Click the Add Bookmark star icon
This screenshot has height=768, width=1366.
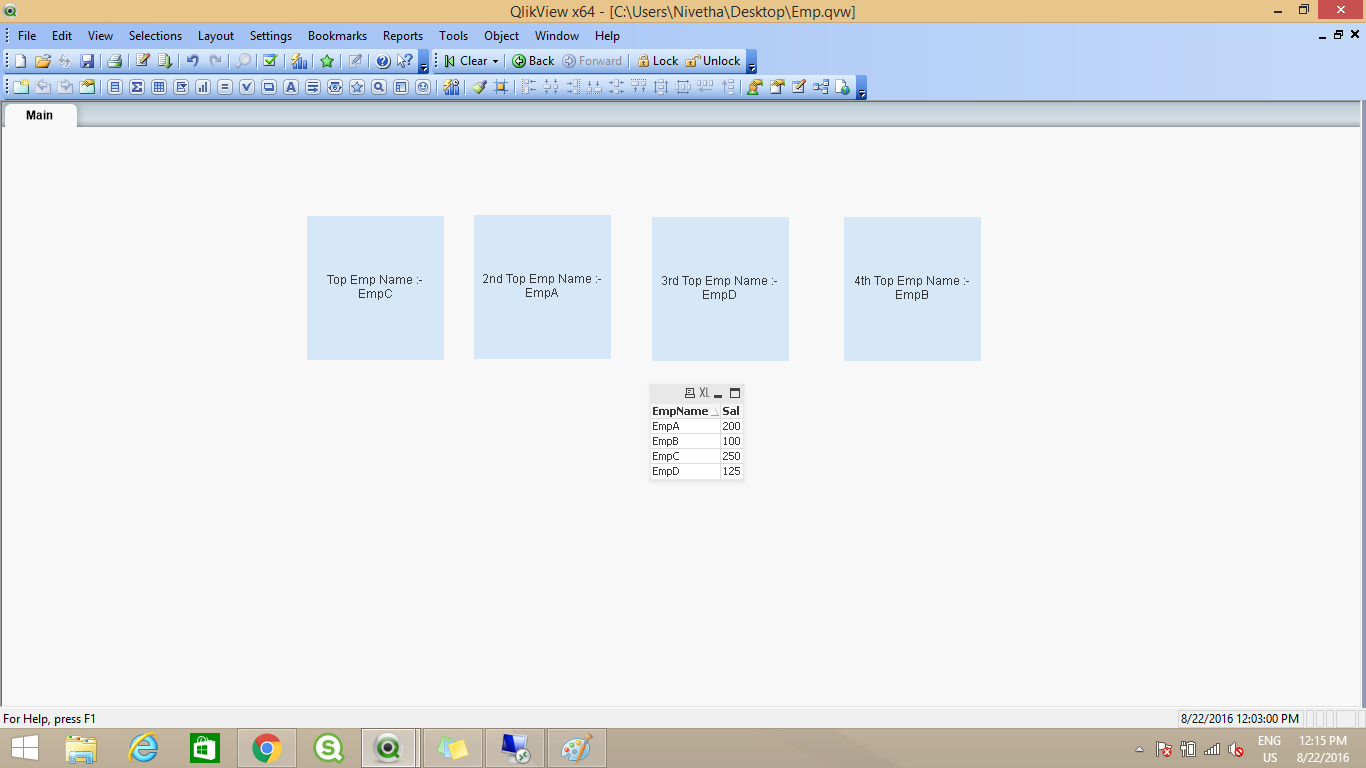click(x=327, y=61)
